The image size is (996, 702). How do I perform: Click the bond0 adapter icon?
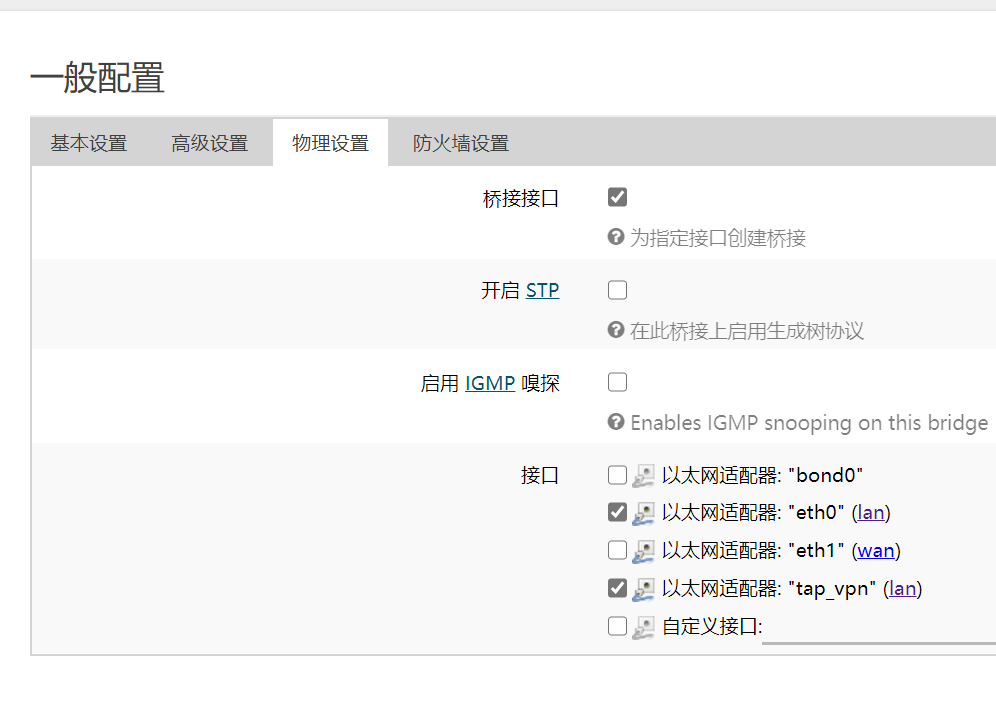point(644,475)
